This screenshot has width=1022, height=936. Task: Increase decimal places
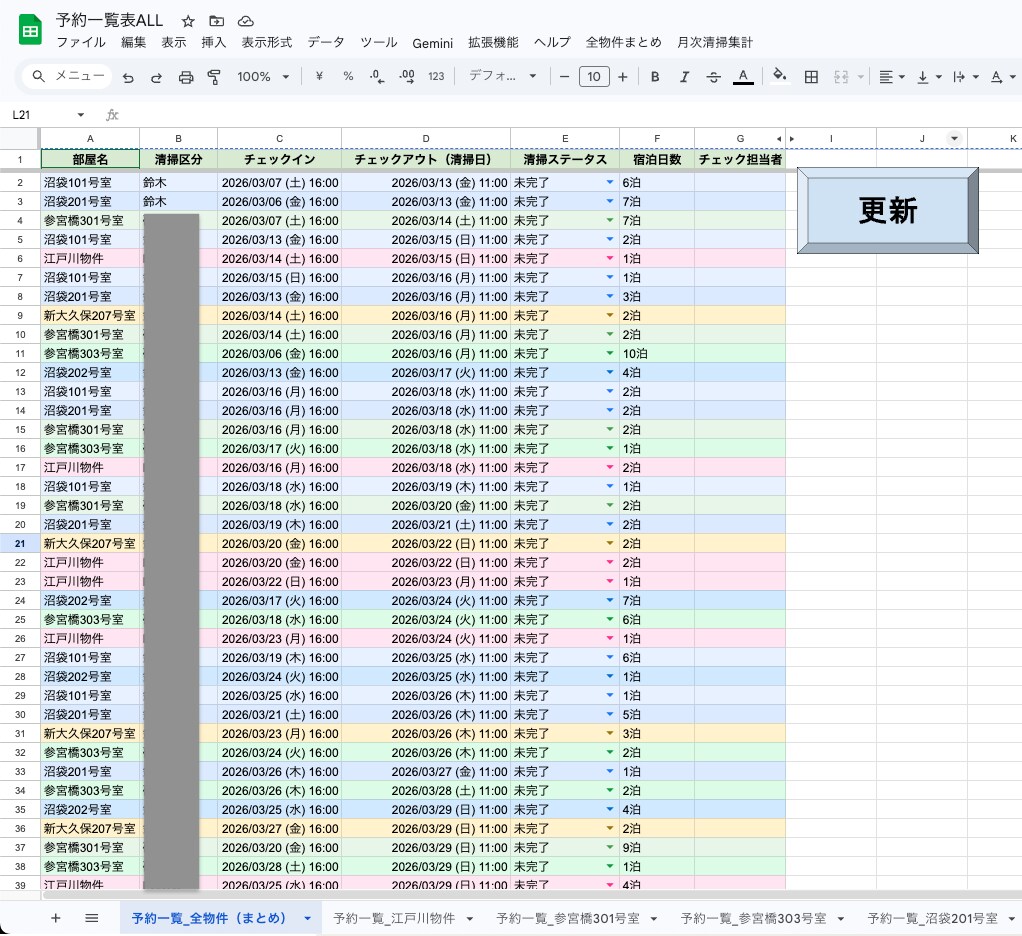(407, 76)
